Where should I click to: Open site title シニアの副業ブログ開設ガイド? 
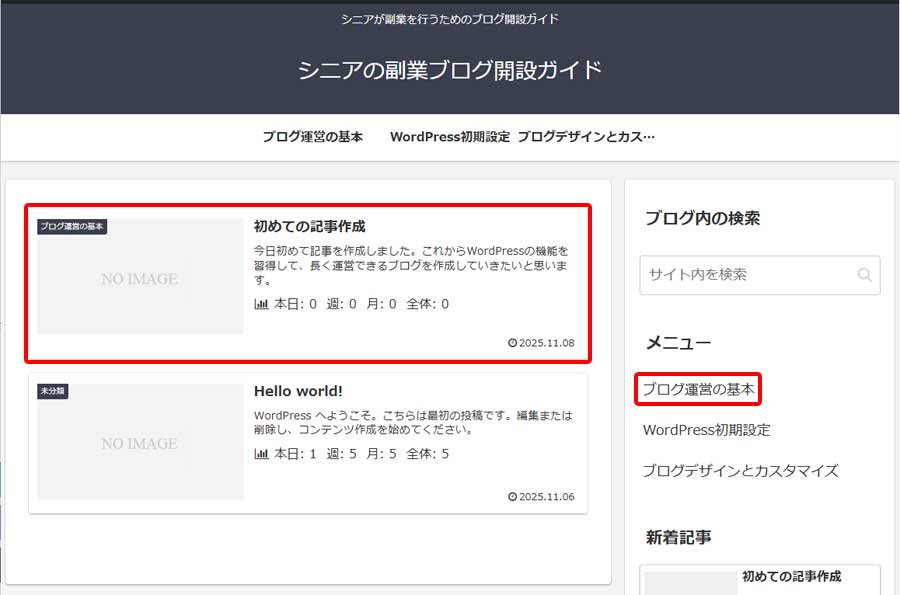[x=450, y=70]
